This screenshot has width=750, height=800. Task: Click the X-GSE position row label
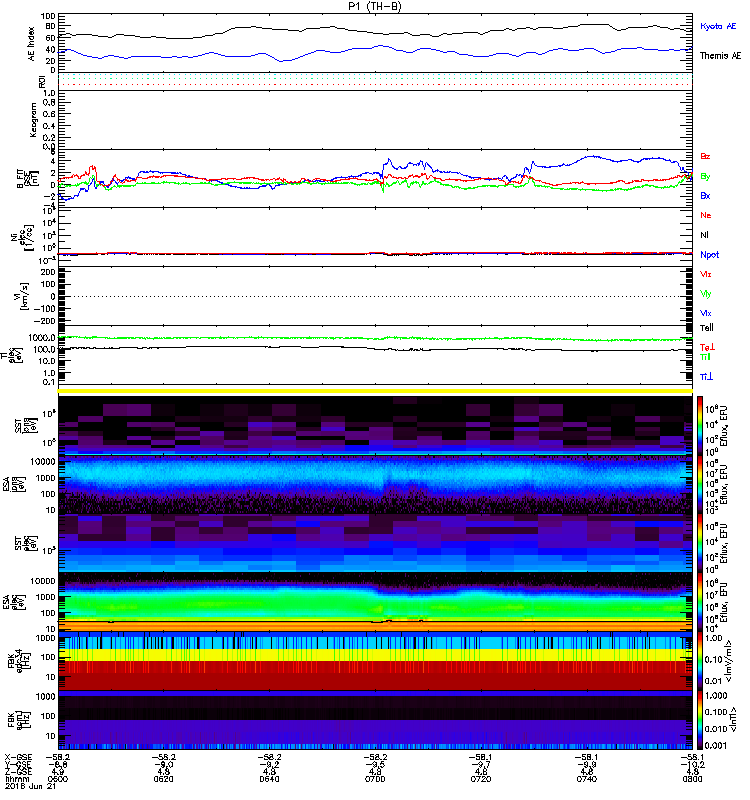point(18,758)
